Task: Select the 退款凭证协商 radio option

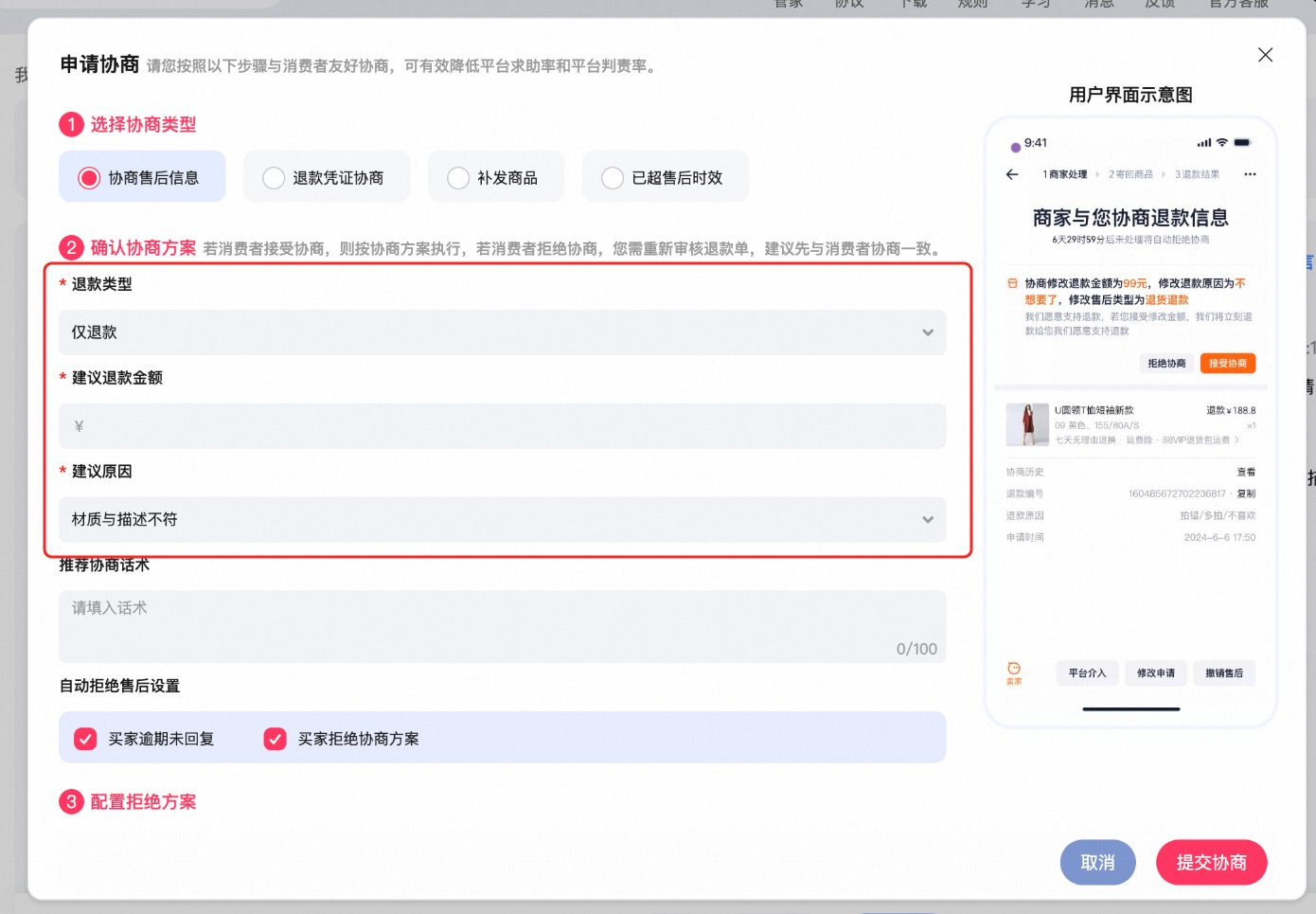Action: tap(274, 176)
